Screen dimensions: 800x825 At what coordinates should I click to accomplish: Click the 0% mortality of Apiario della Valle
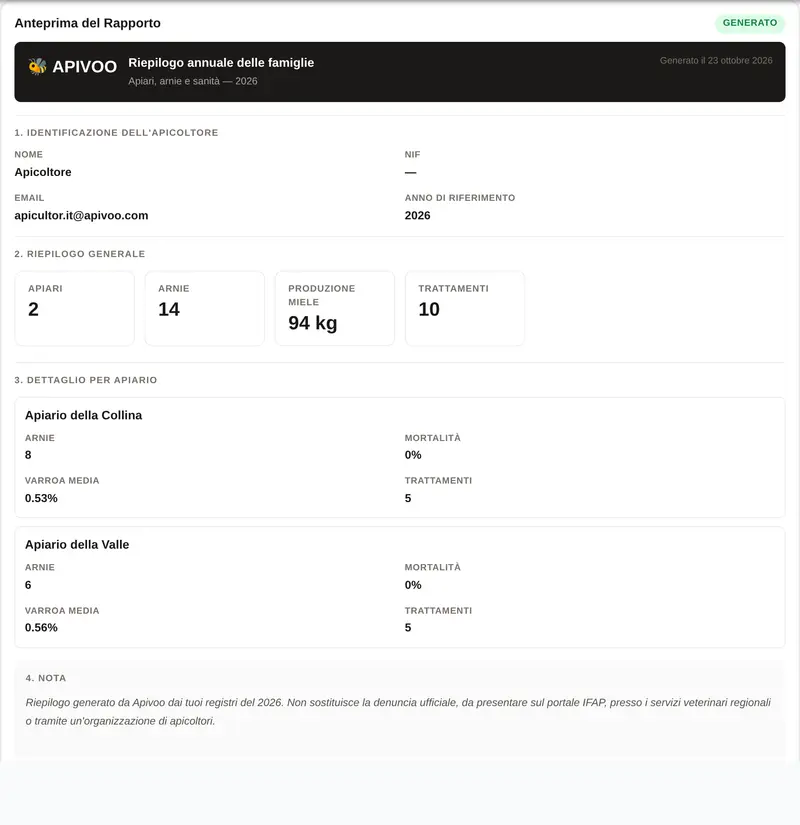tap(413, 585)
